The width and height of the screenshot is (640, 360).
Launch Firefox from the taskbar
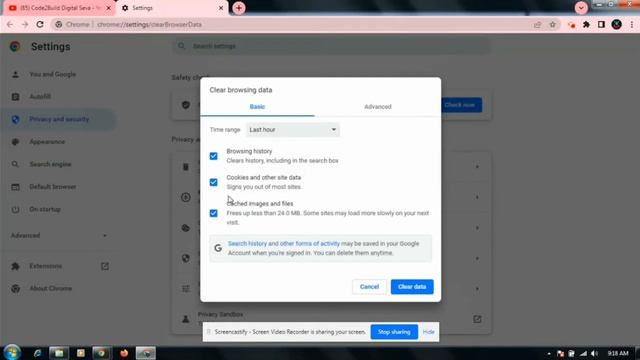124,353
